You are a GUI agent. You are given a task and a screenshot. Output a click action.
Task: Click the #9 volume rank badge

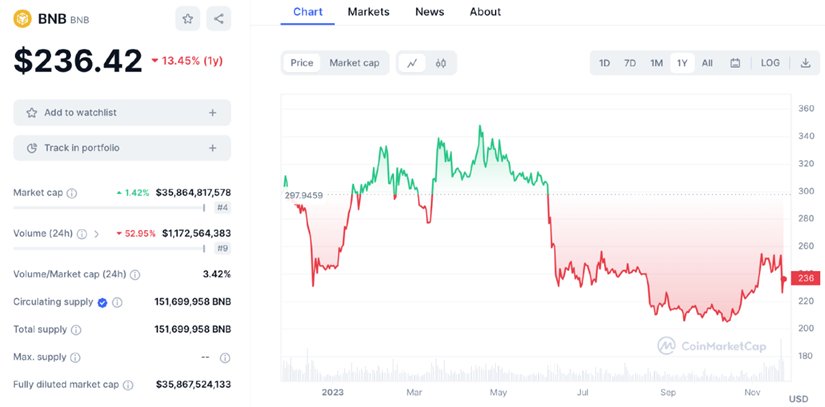(223, 248)
